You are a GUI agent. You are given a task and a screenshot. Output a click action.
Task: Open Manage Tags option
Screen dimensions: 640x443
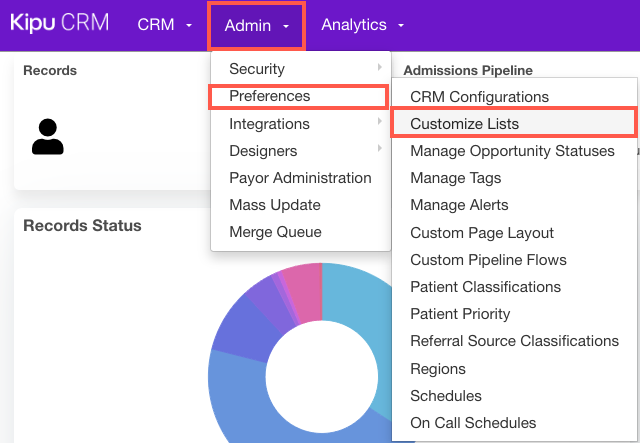(455, 178)
